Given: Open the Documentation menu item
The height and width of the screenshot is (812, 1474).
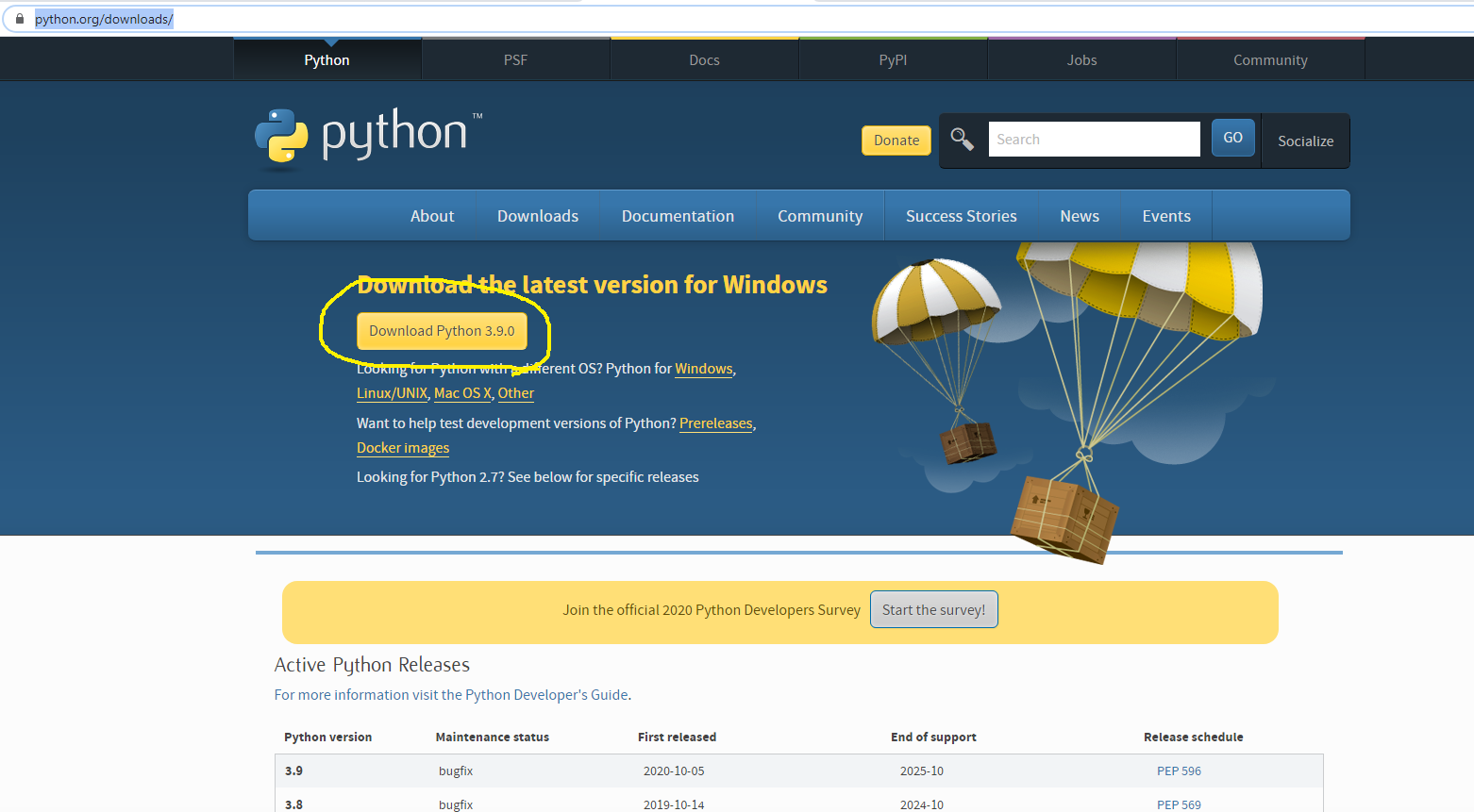Looking at the screenshot, I should point(678,216).
